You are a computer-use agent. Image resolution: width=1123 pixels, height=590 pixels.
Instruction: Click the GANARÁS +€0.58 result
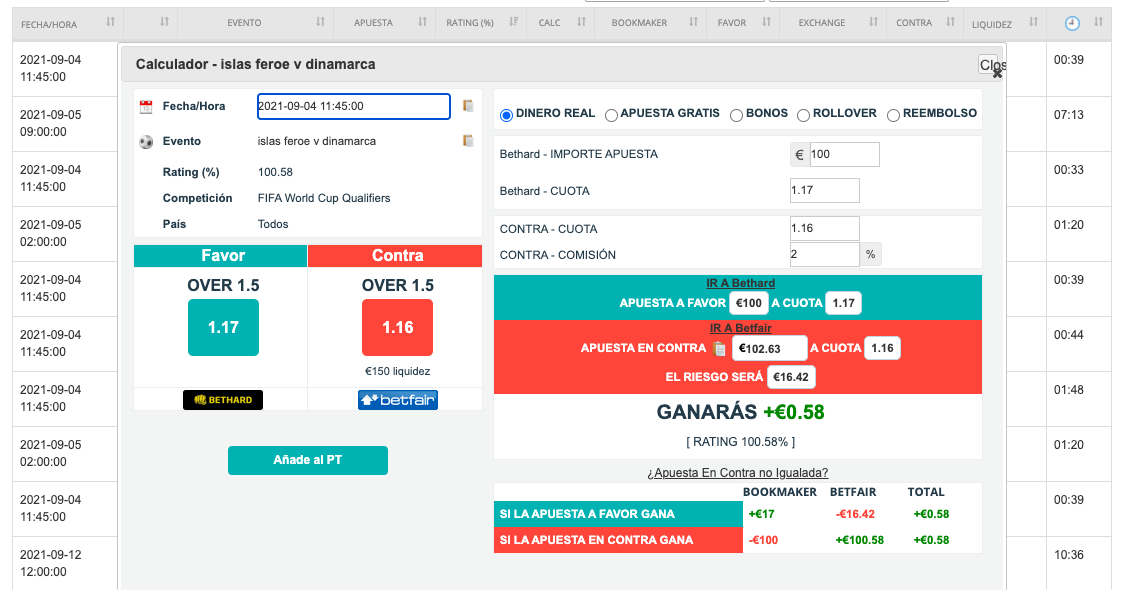pos(741,412)
